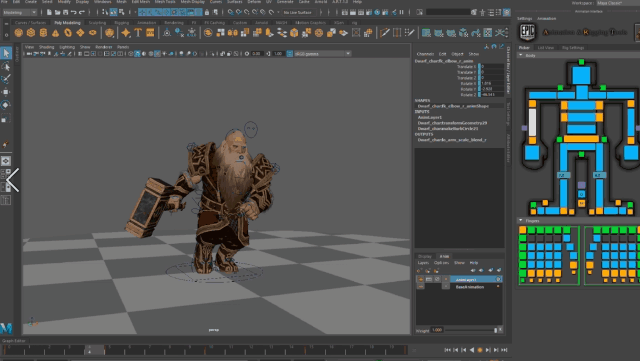
Task: Click the Go to End playback button
Action: pyautogui.click(x=504, y=350)
